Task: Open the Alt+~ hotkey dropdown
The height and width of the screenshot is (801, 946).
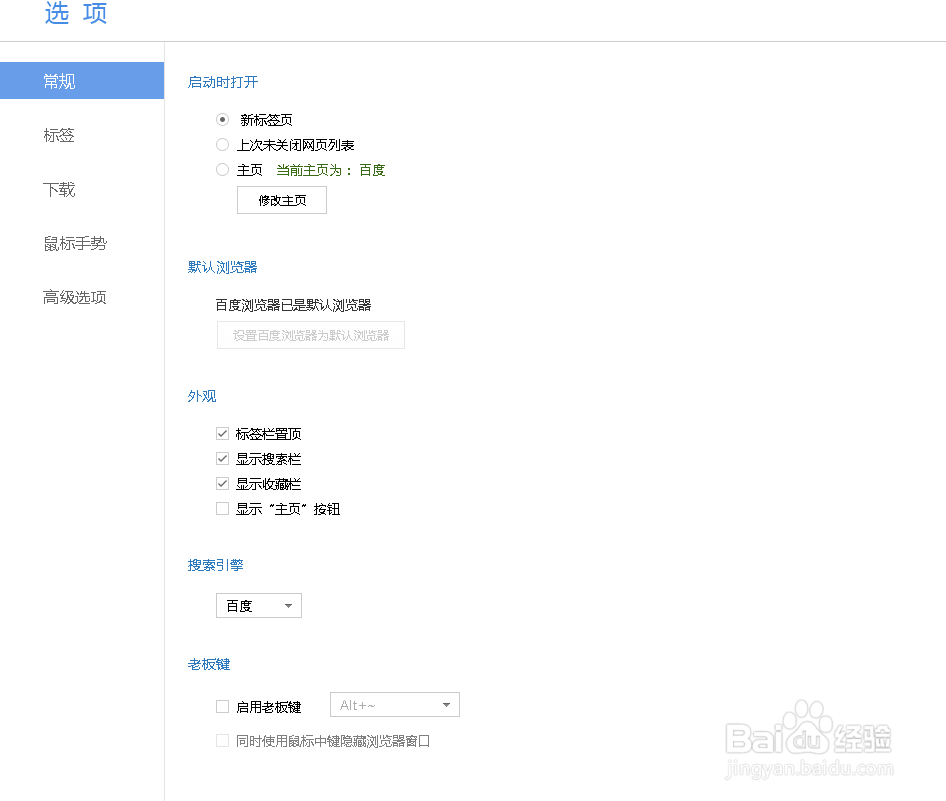Action: pyautogui.click(x=394, y=704)
